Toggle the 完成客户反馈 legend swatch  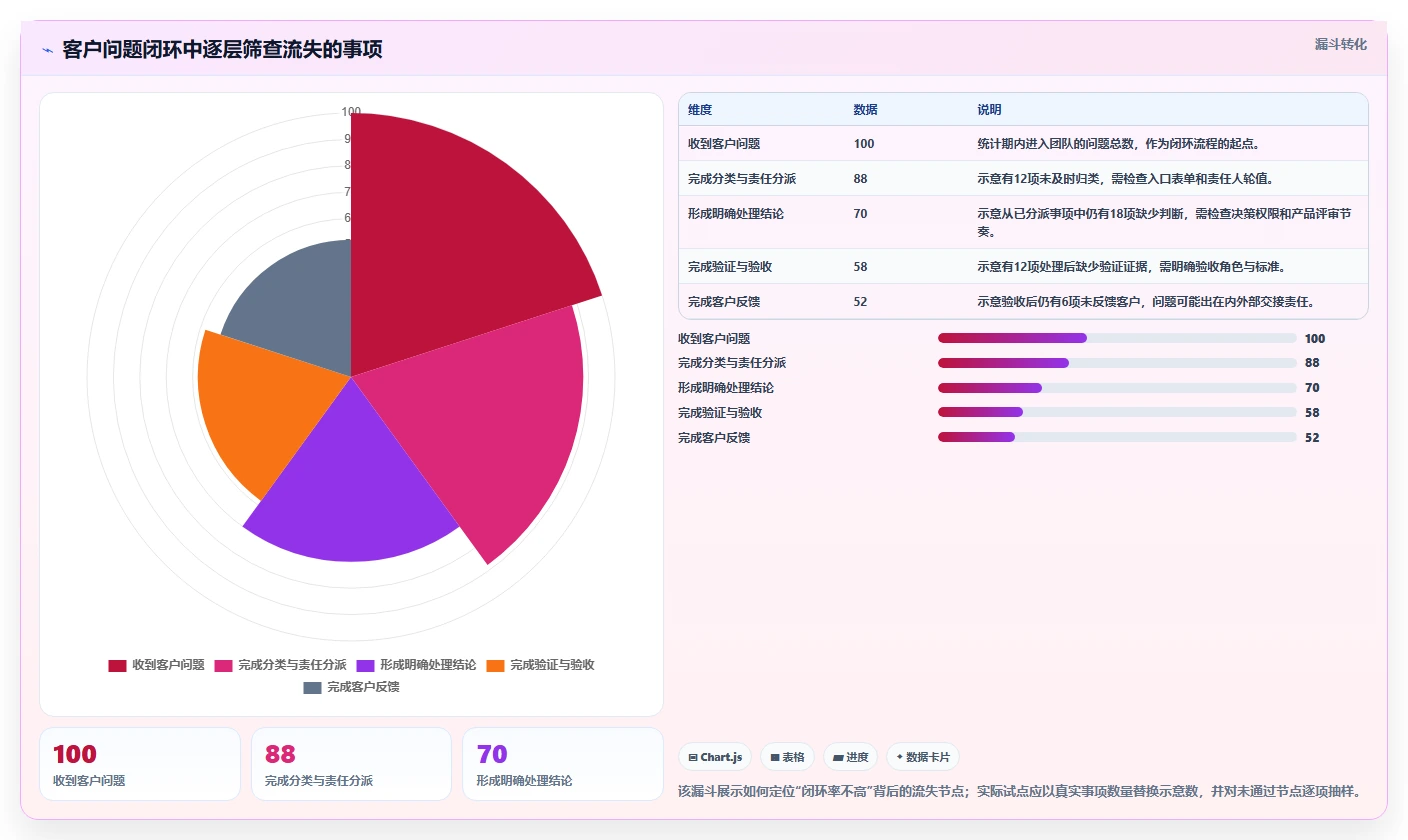coord(312,688)
